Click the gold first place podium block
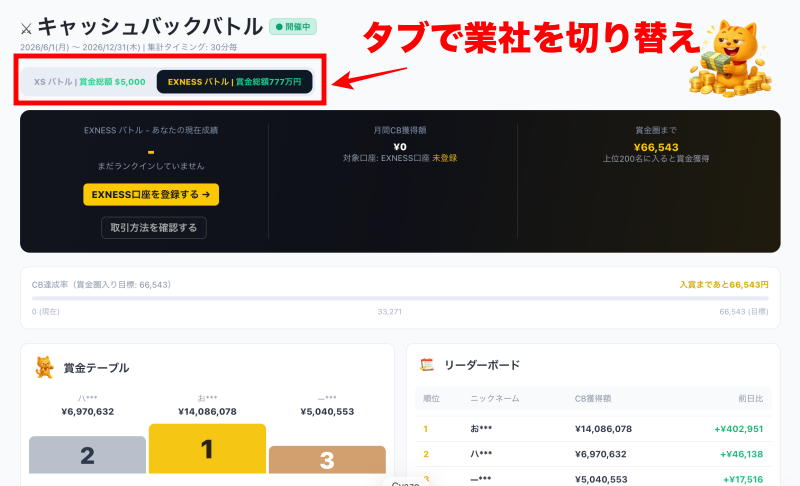 [x=207, y=448]
